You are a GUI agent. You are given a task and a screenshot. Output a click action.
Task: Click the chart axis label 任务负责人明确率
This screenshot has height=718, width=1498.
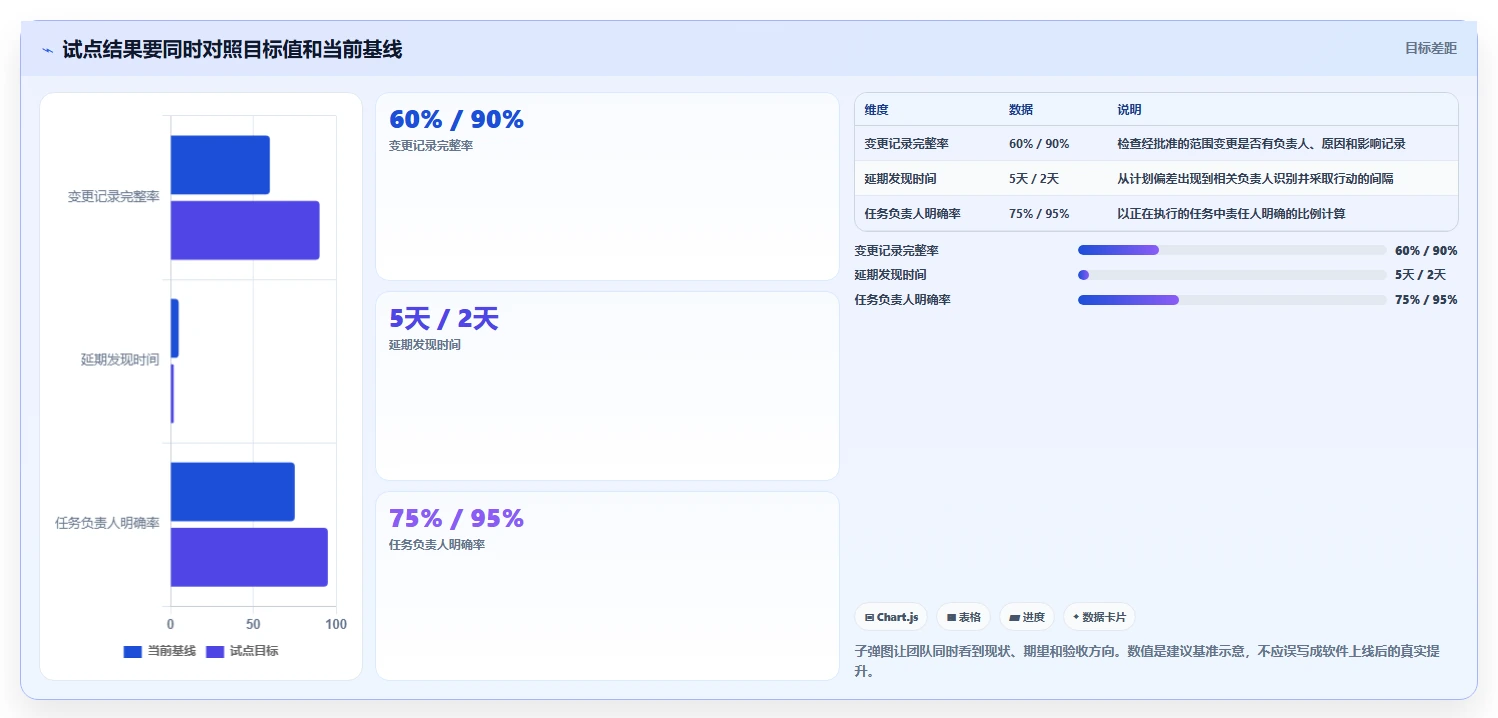pyautogui.click(x=107, y=523)
